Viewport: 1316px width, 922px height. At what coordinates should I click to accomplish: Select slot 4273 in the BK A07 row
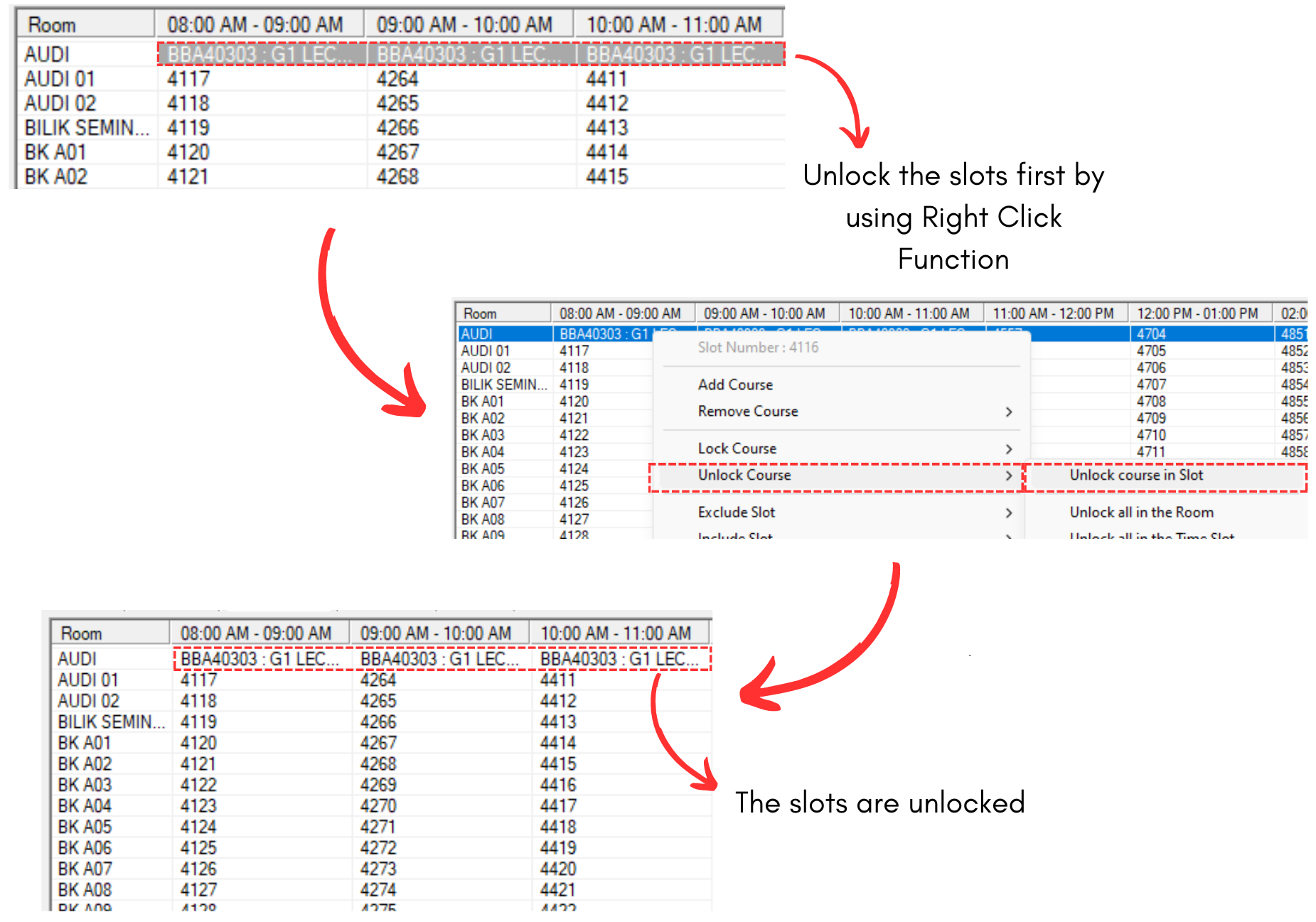click(378, 869)
